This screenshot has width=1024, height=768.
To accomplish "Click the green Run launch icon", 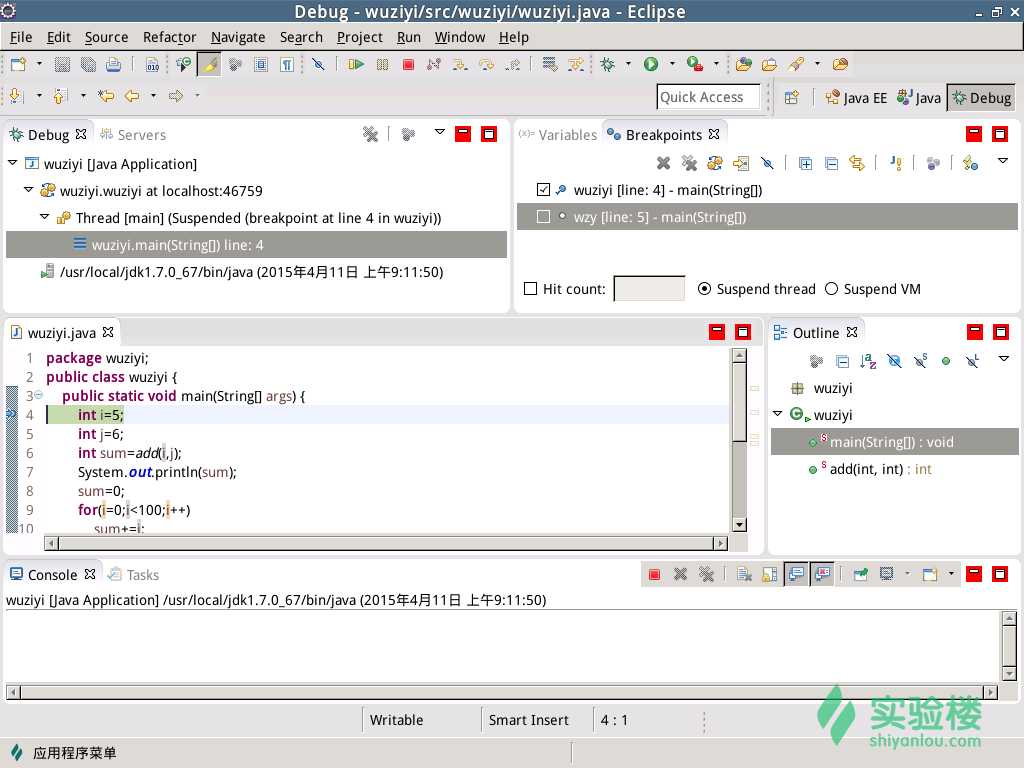I will (651, 64).
